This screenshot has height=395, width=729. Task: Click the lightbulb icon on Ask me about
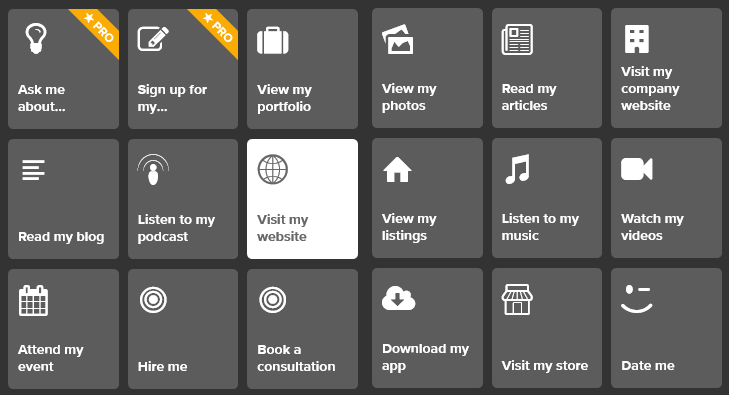point(36,39)
